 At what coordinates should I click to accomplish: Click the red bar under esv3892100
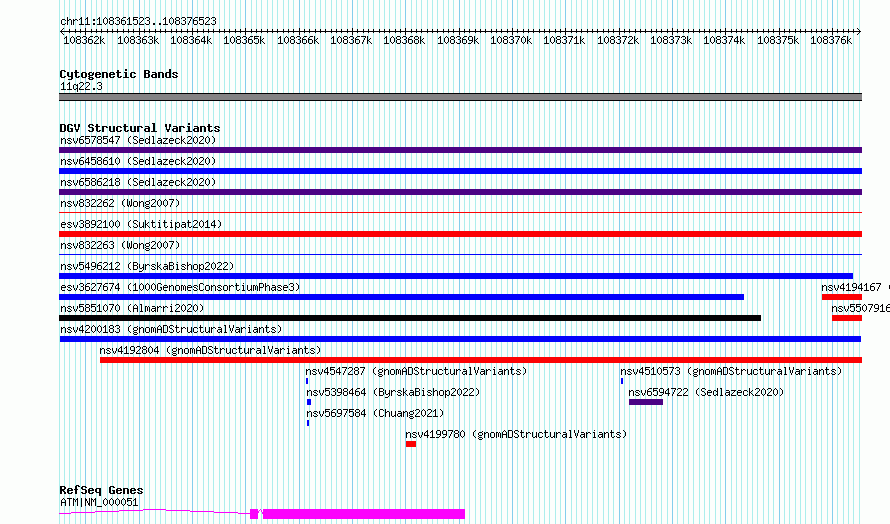pyautogui.click(x=460, y=234)
